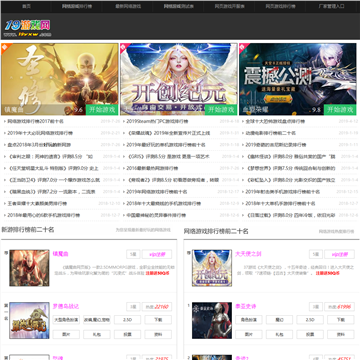This screenshot has height=360, width=360.
Task: Open 2019年网络游戏排行榜前十名 article
Action: point(157,192)
